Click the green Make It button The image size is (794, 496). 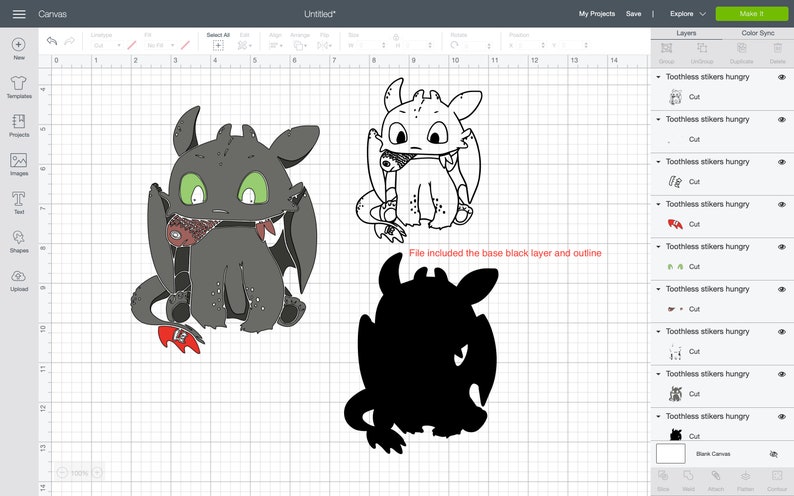pyautogui.click(x=751, y=14)
